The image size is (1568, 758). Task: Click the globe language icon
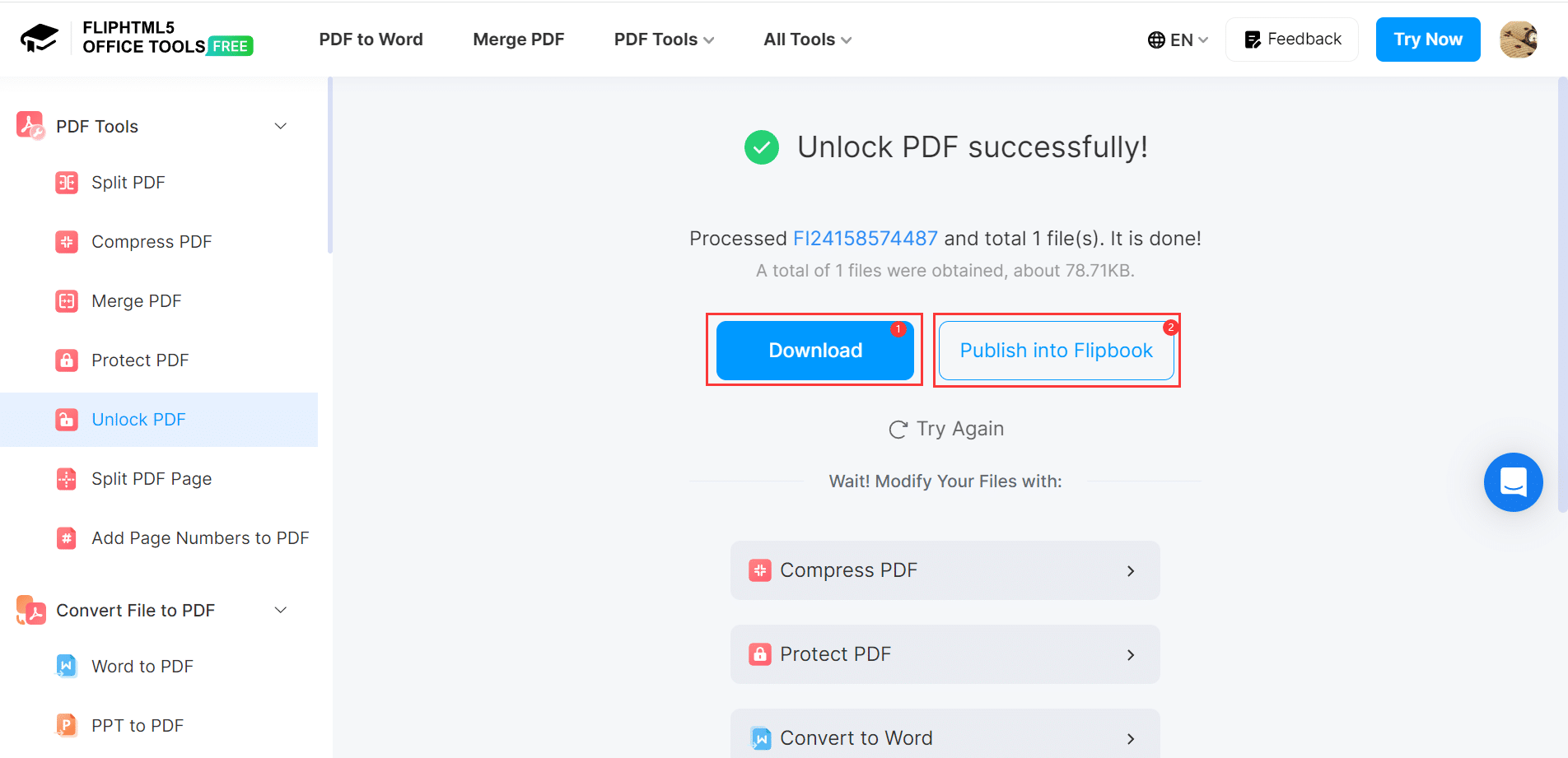tap(1156, 40)
